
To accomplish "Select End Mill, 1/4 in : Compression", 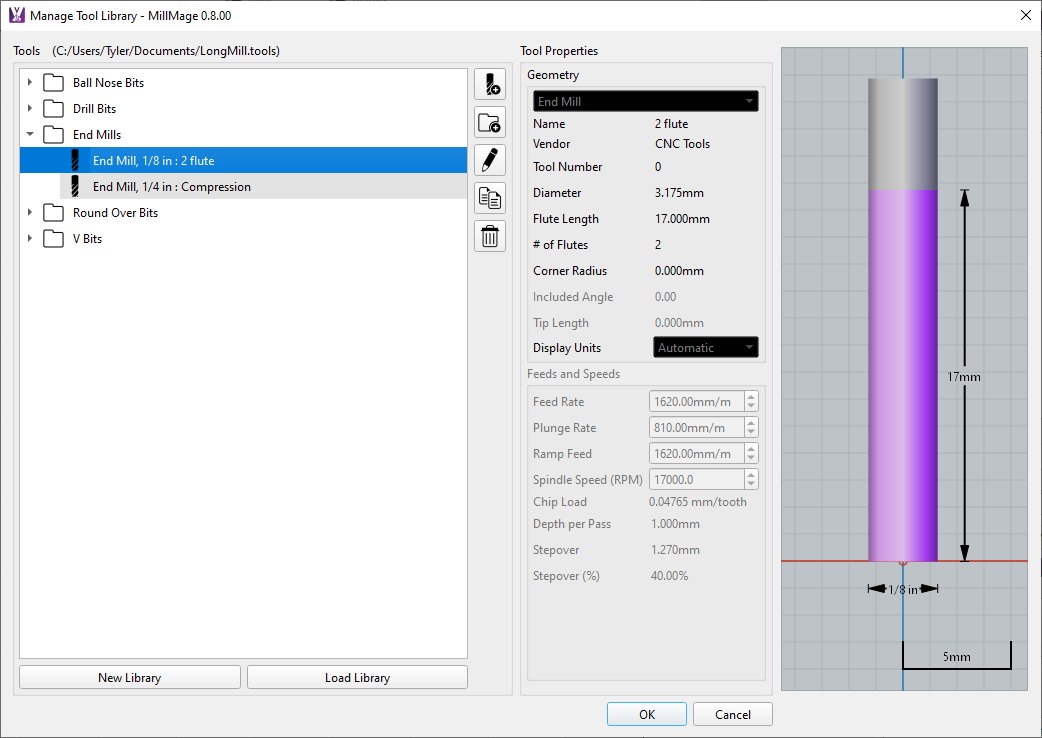I will pos(263,187).
